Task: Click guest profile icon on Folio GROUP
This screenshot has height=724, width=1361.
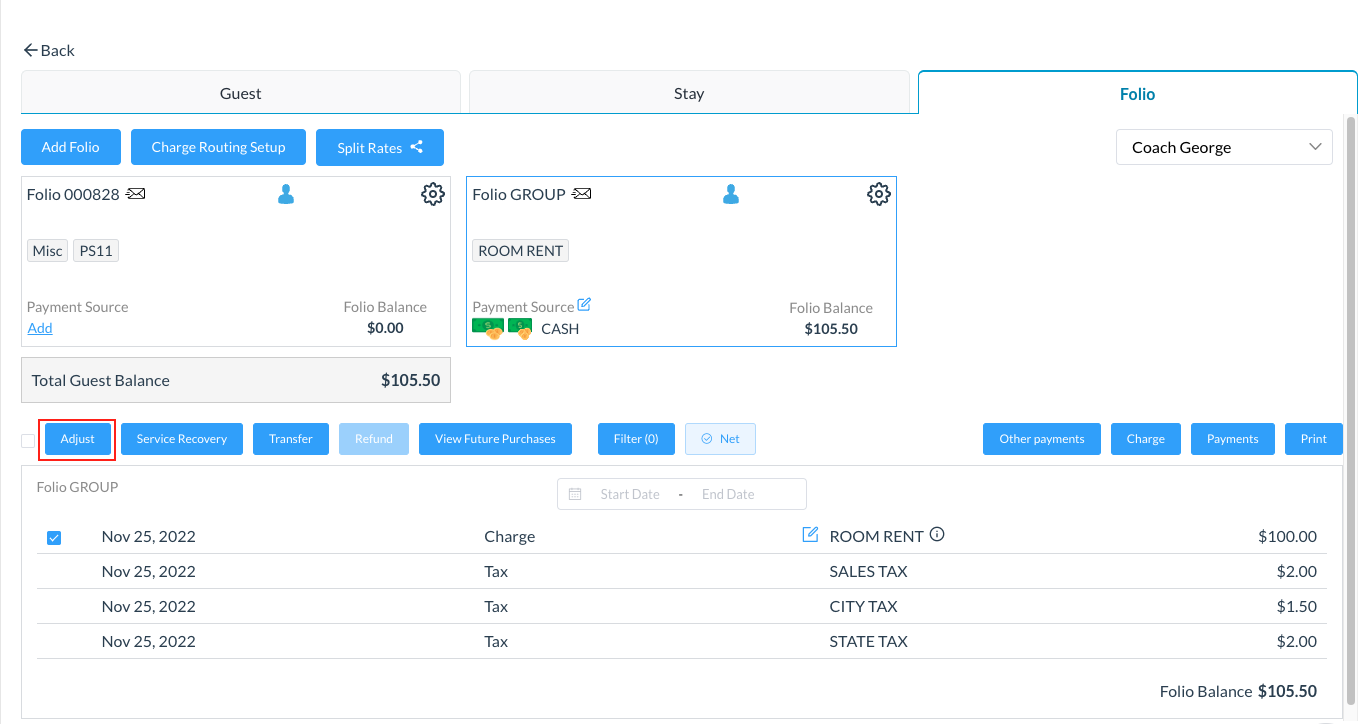Action: [731, 194]
